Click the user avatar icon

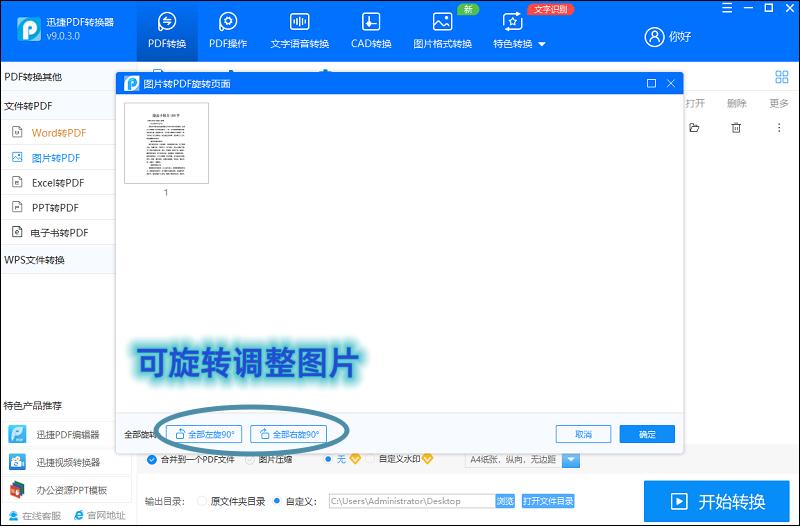[654, 37]
